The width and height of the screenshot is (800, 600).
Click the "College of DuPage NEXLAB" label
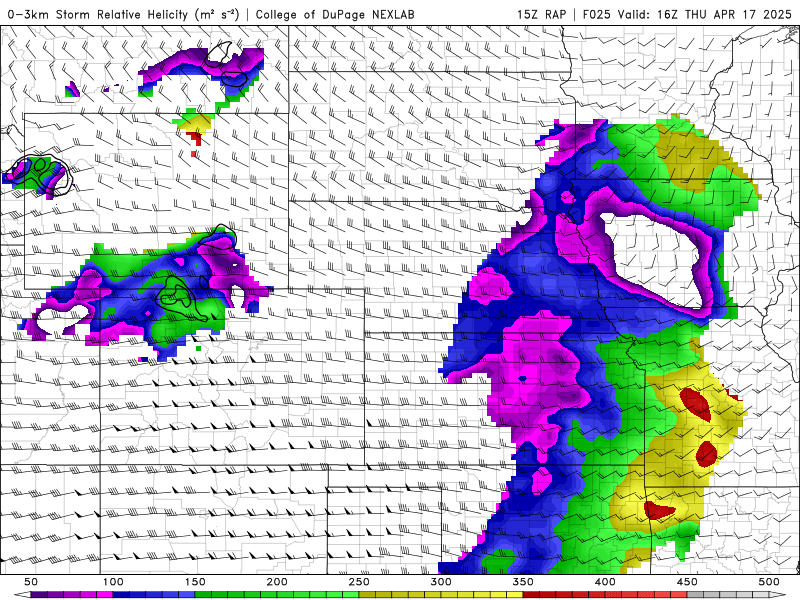tap(335, 14)
